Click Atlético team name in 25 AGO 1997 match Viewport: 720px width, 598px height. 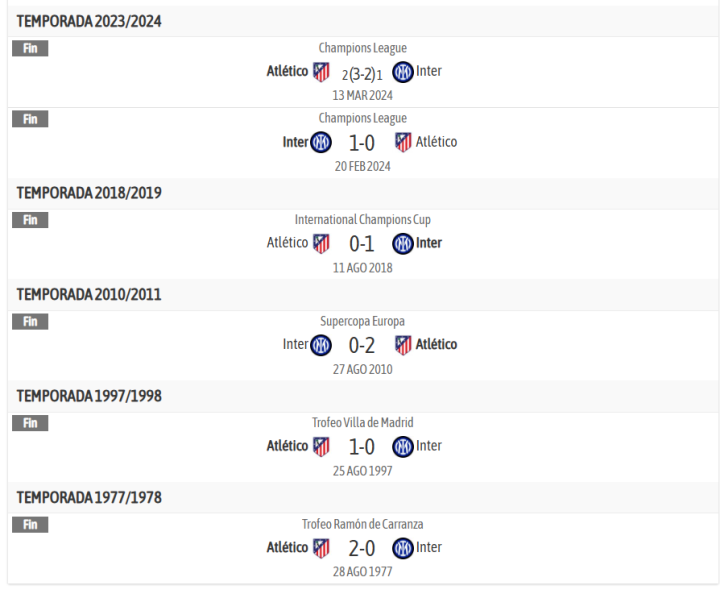tap(287, 446)
